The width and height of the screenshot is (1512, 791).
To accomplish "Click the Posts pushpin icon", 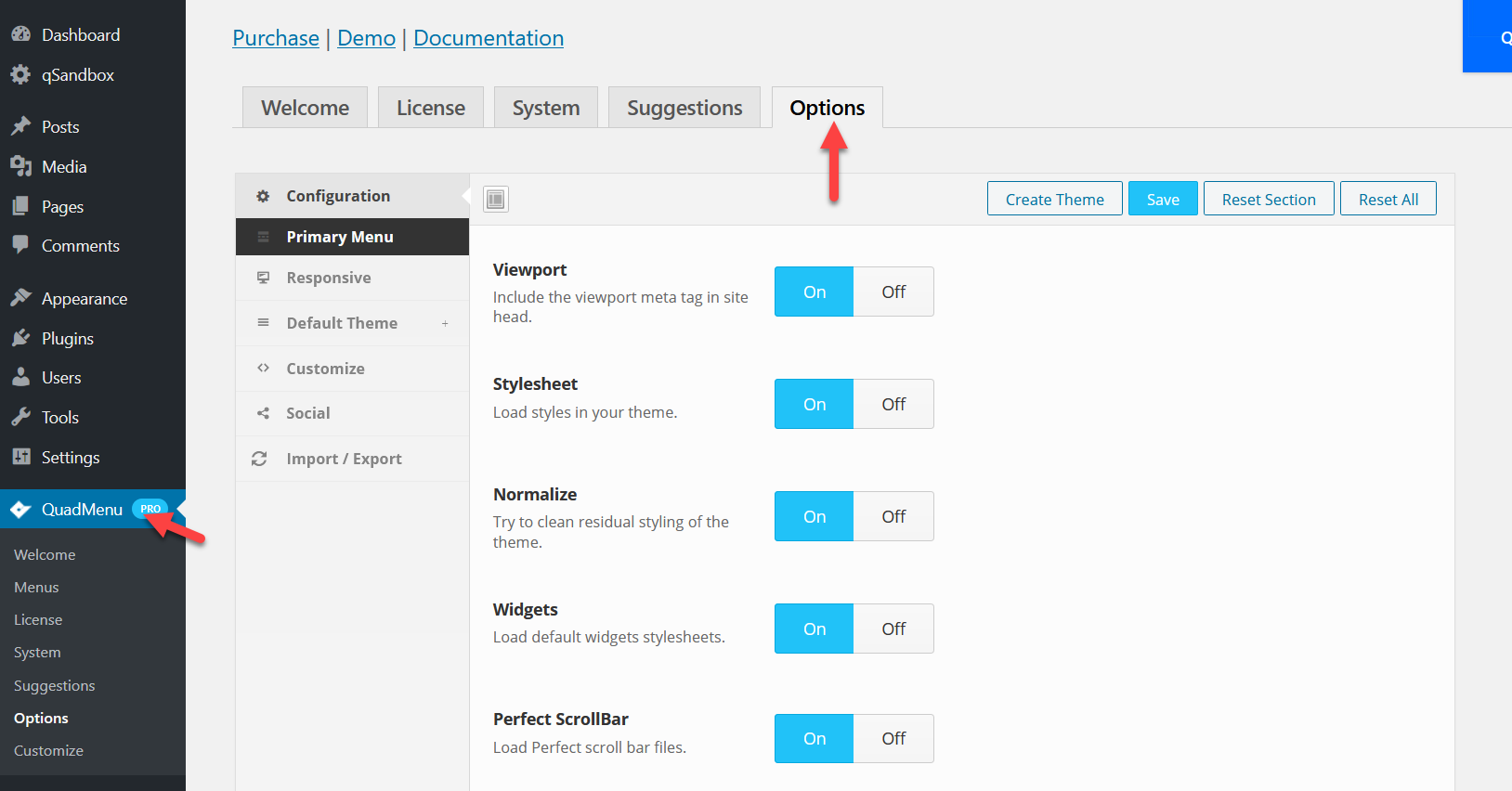I will coord(20,126).
